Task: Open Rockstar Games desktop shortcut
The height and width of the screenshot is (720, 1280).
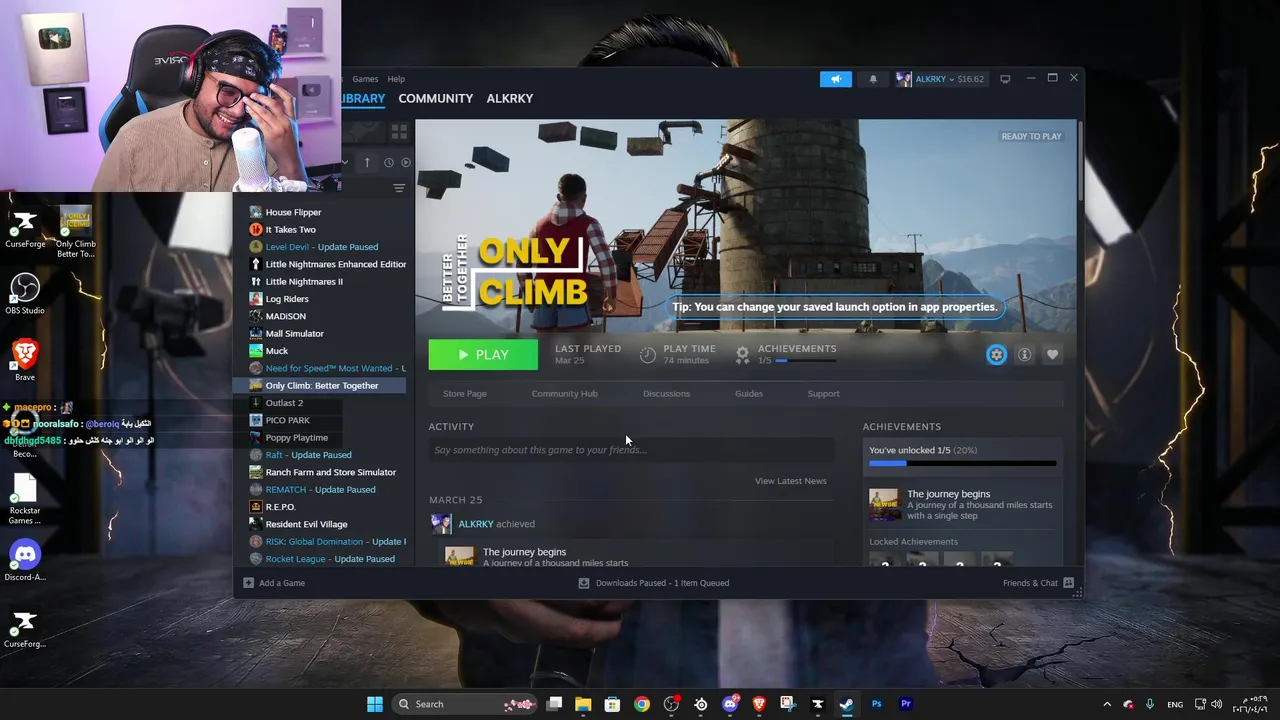Action: click(x=25, y=498)
